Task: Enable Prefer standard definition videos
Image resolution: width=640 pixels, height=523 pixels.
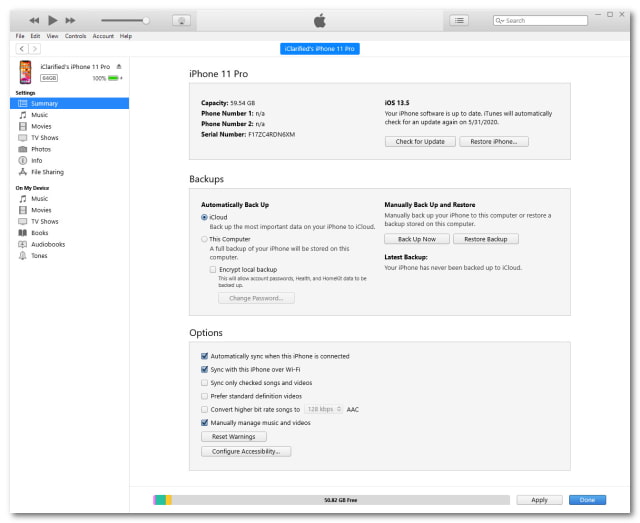Action: click(204, 396)
